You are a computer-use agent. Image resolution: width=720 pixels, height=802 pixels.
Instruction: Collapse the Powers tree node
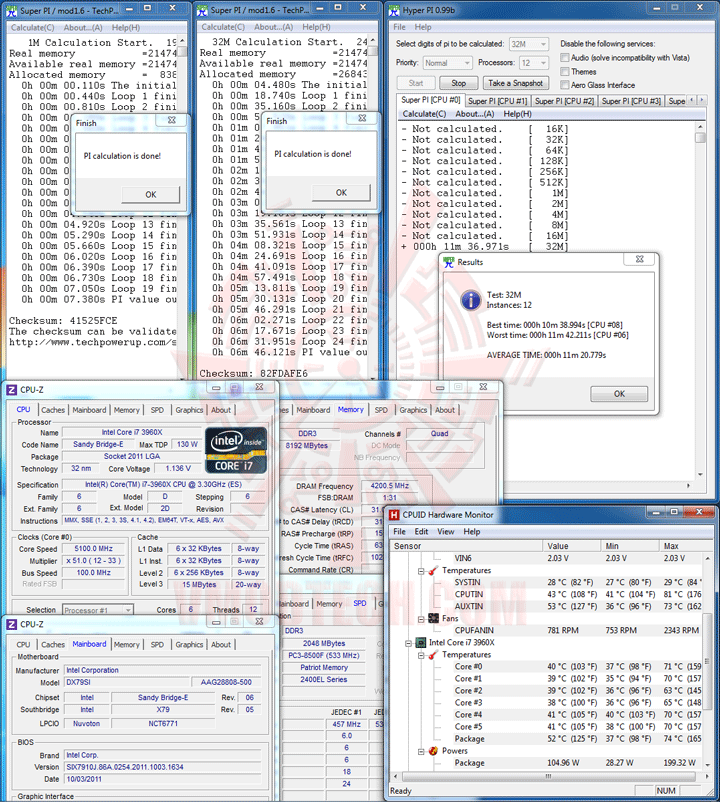[x=421, y=751]
